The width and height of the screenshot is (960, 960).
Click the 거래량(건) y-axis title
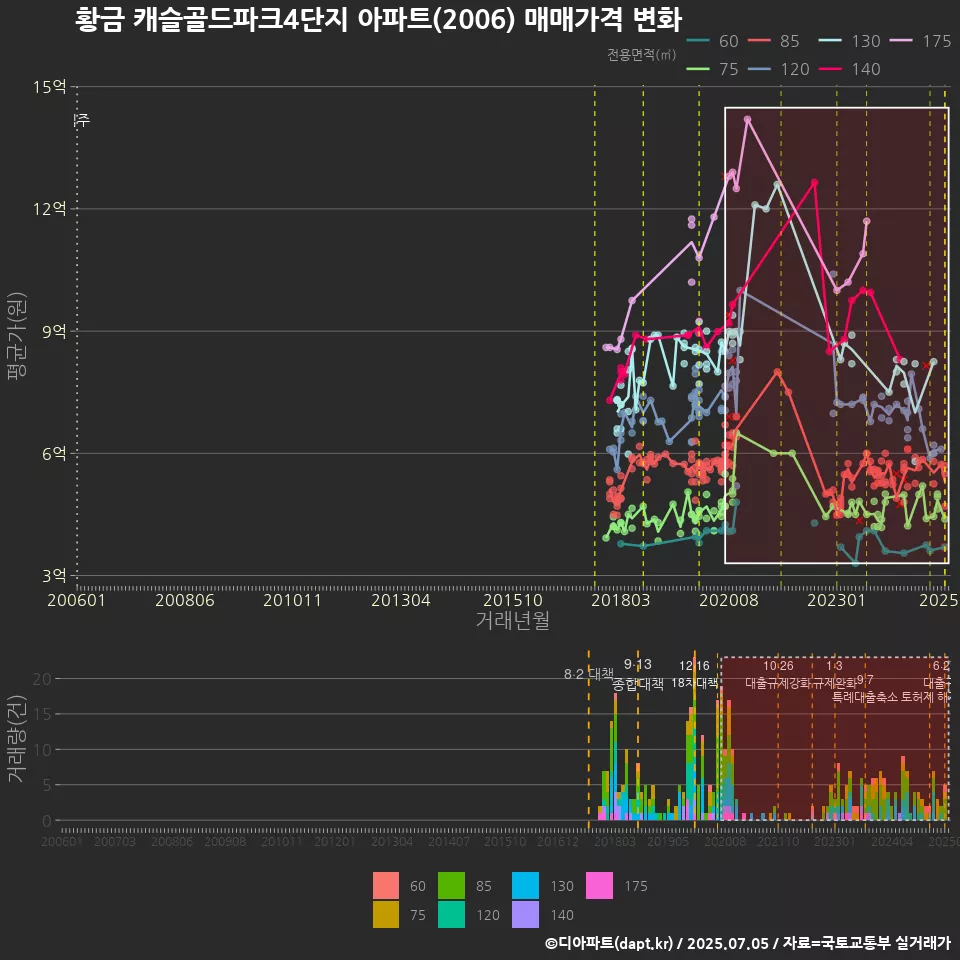tap(17, 738)
